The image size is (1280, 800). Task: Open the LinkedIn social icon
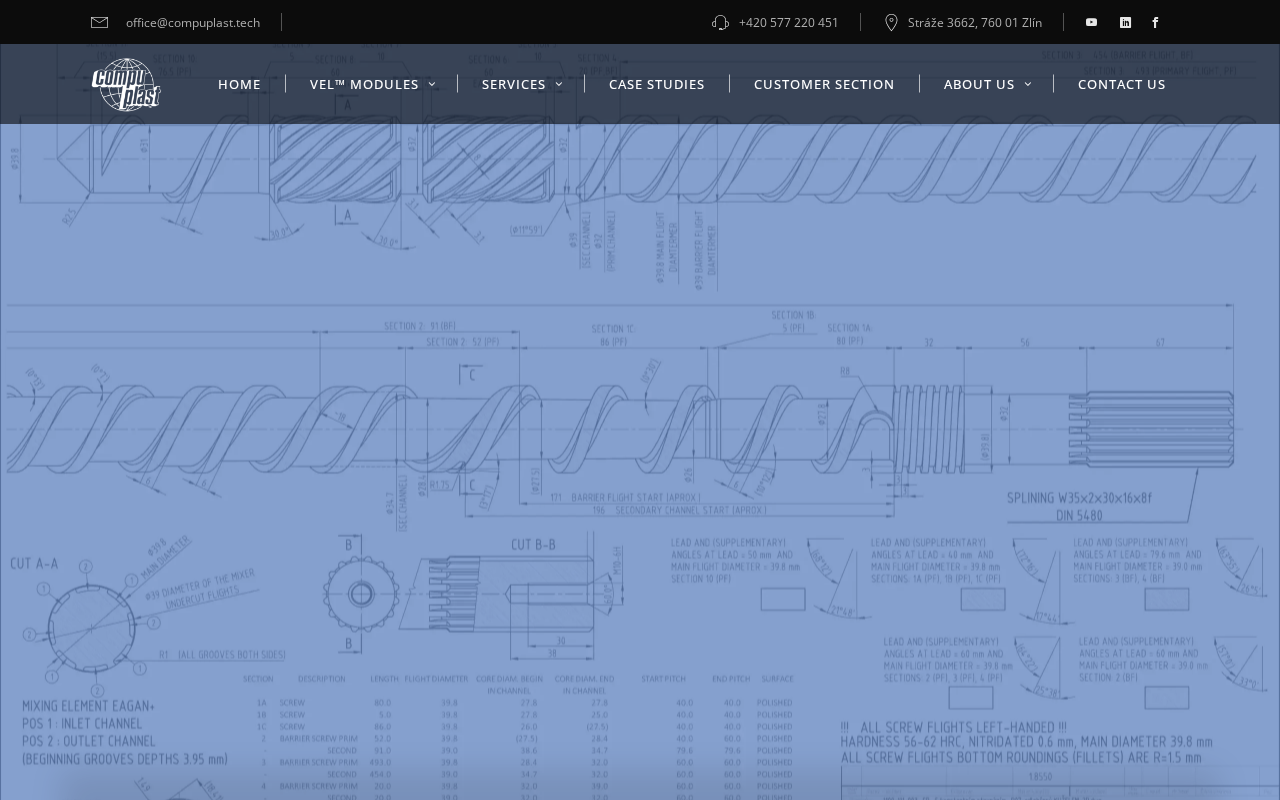pos(1125,22)
